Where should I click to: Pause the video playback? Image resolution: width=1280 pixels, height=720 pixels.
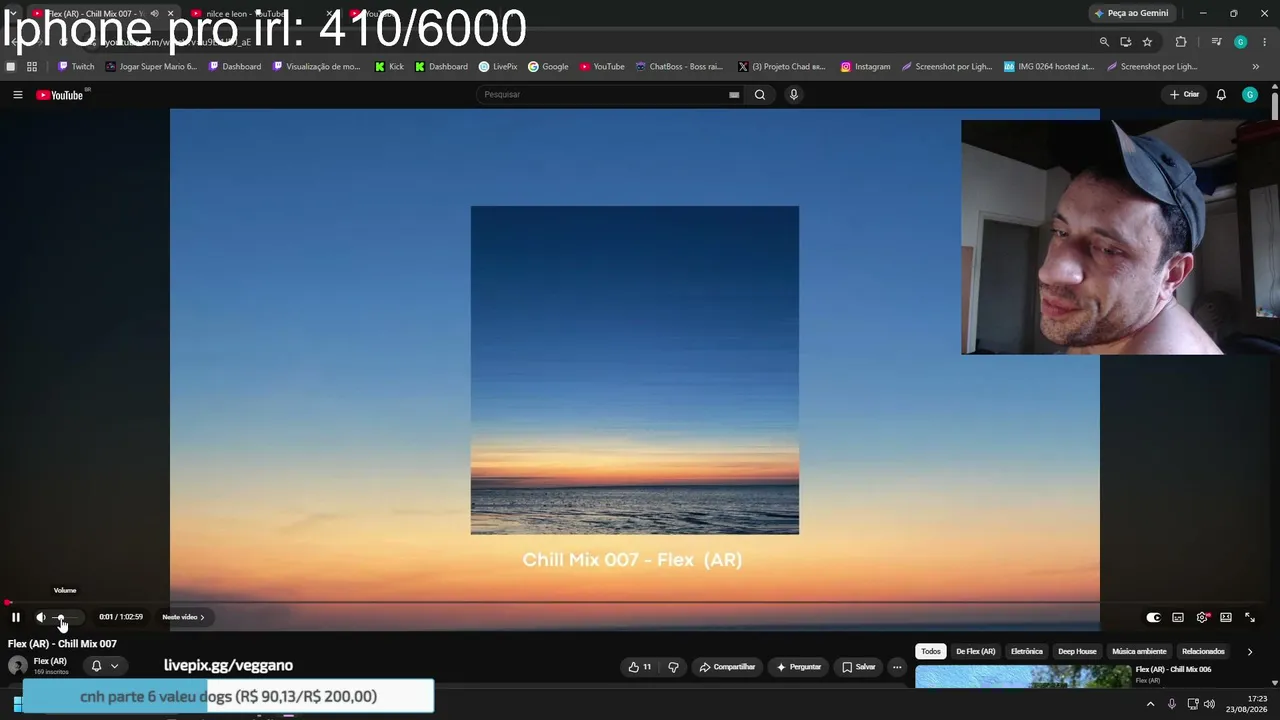pos(16,618)
